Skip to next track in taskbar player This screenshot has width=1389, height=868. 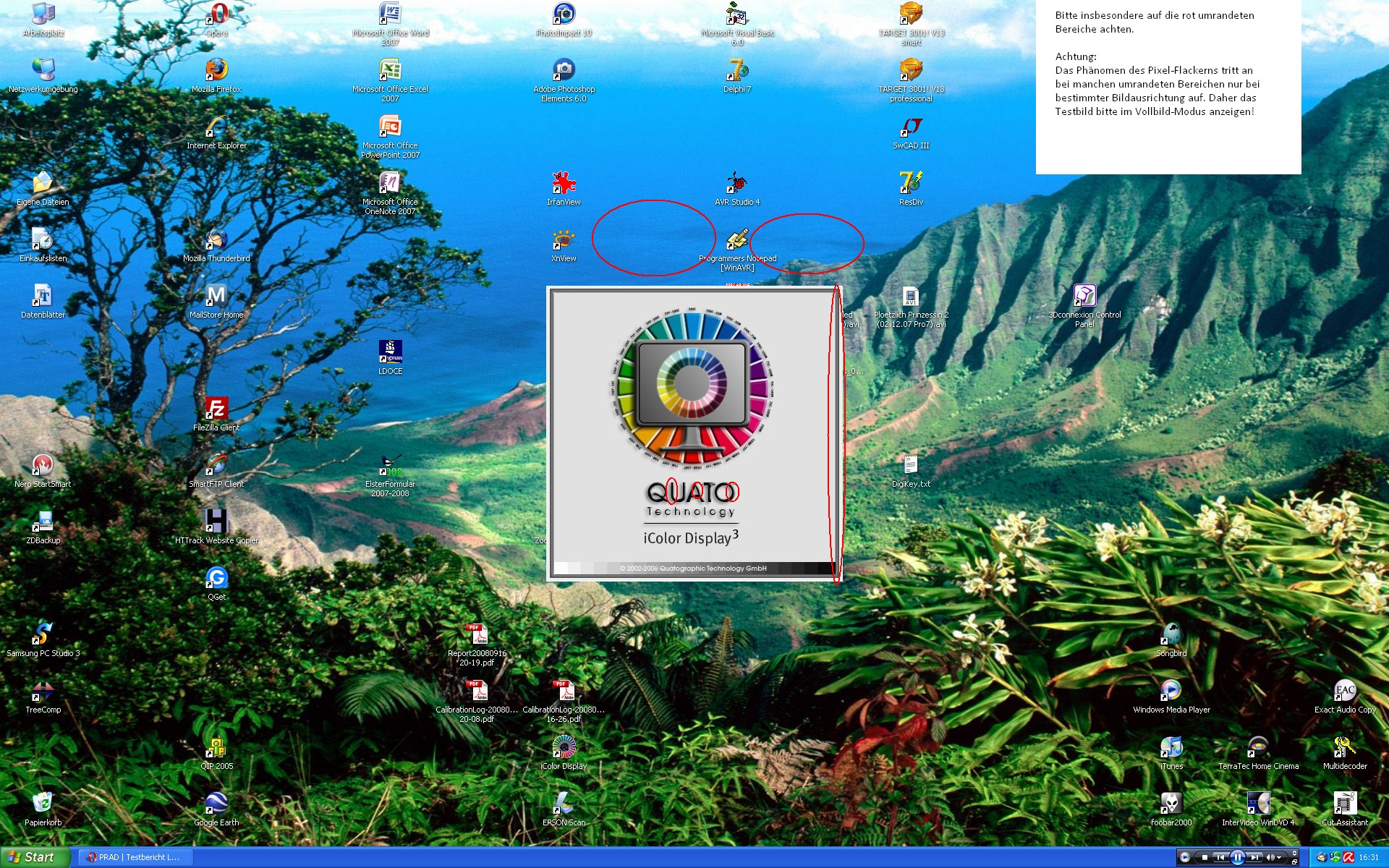(1255, 857)
